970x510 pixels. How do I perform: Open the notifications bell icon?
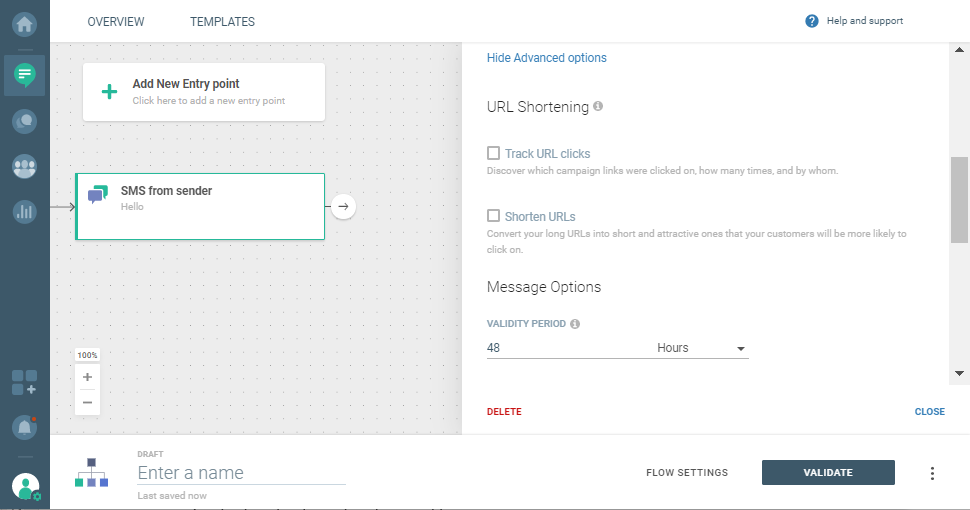tap(24, 427)
